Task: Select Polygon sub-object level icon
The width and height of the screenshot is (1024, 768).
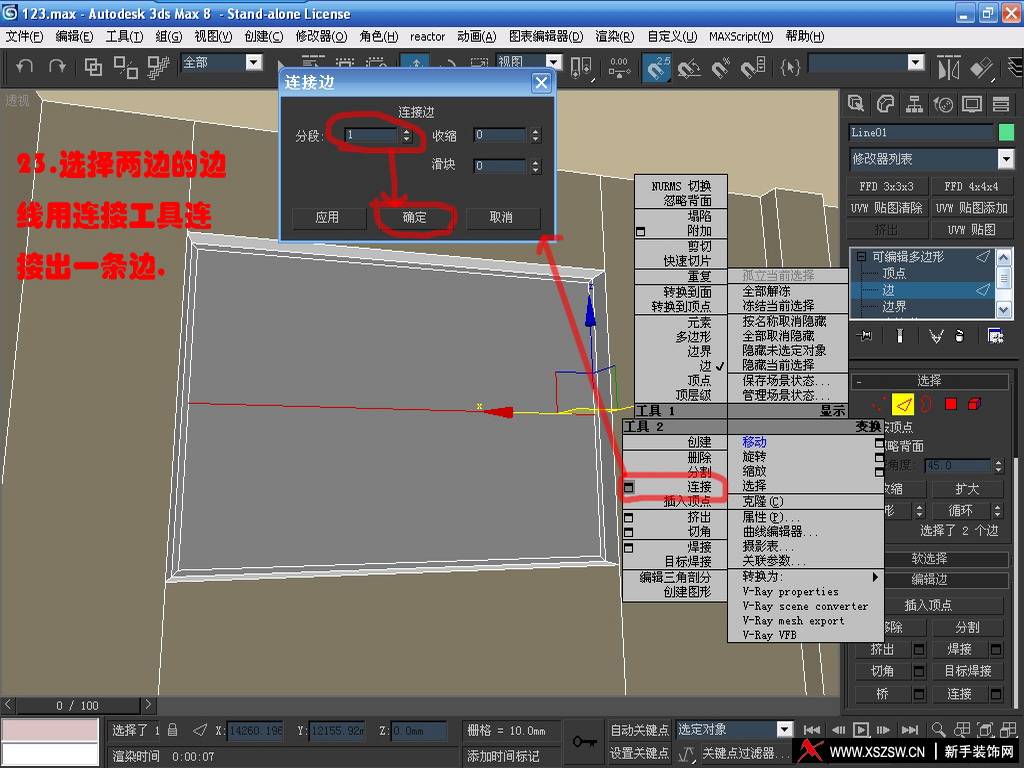Action: point(951,404)
